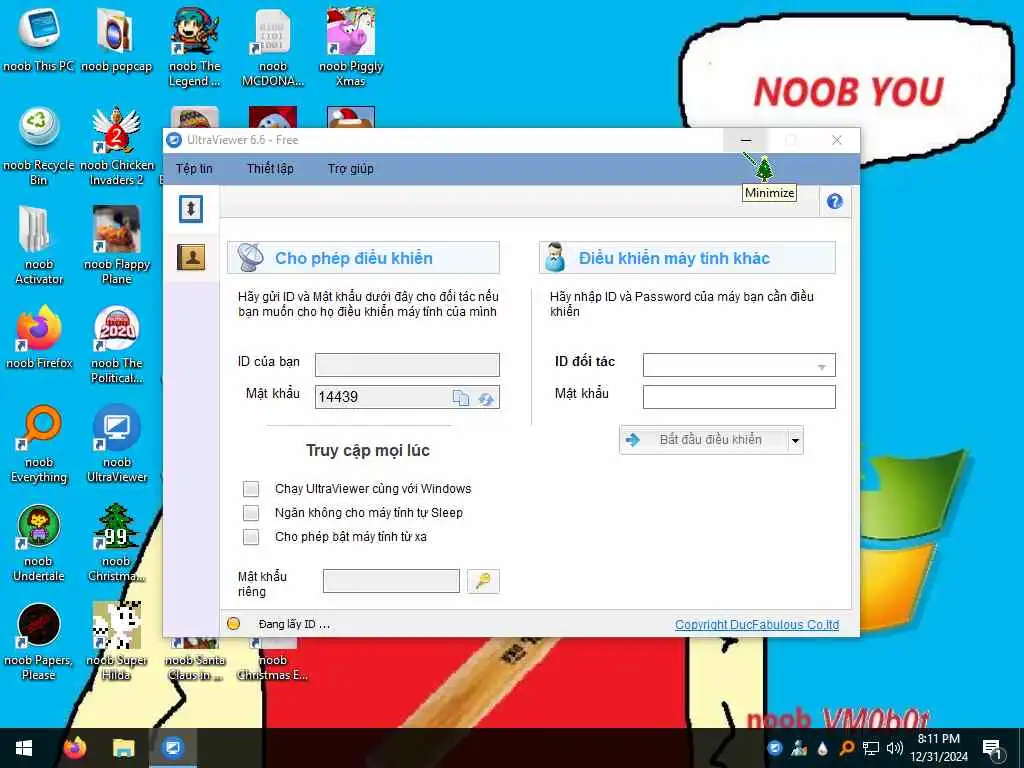Open network status tray icon
Screen dimensions: 1024x768
tap(871, 748)
